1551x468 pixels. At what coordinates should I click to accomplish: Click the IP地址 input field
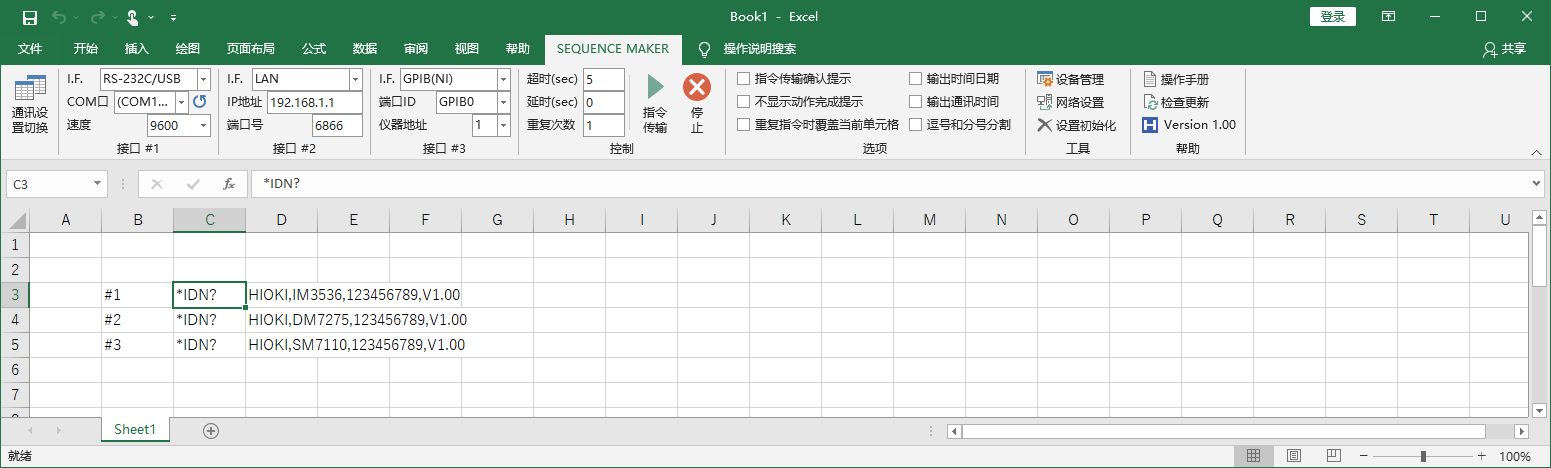pos(315,102)
